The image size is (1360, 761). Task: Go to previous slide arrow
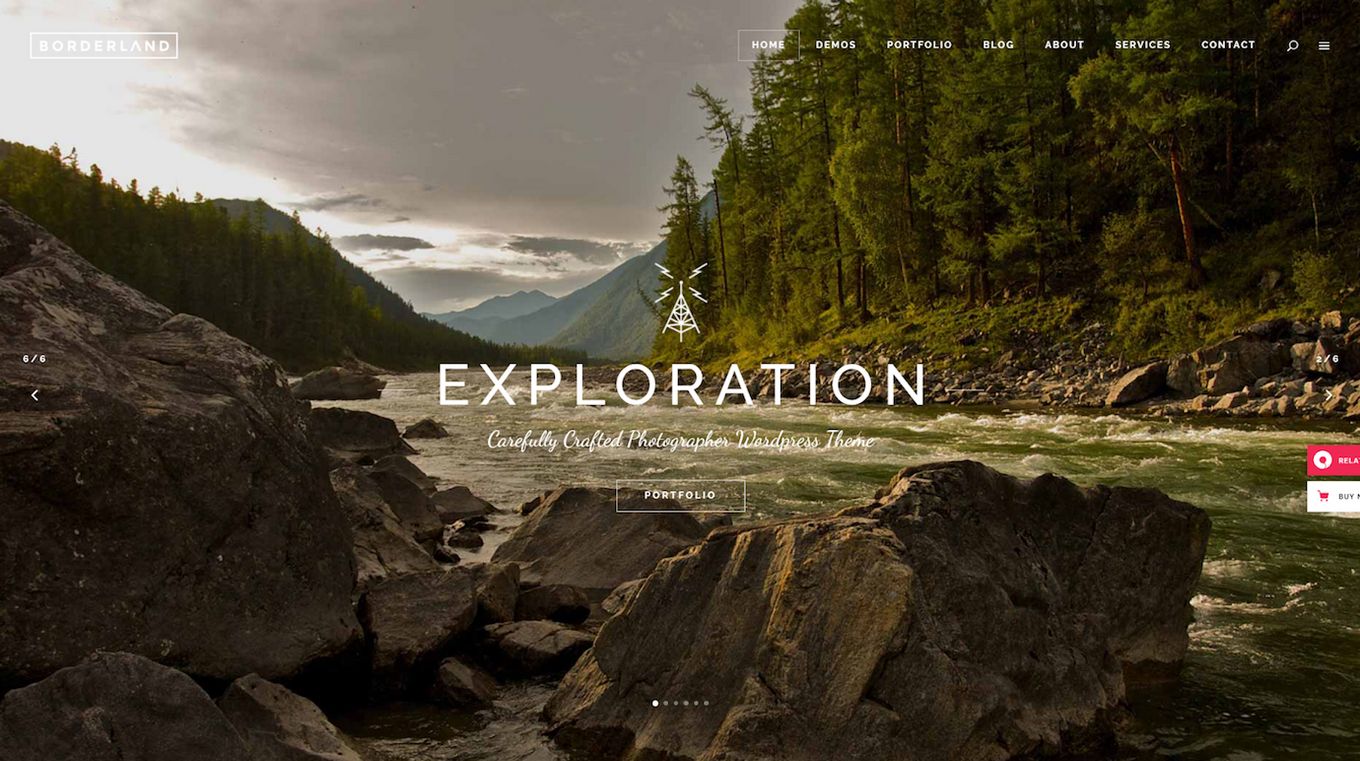click(35, 395)
